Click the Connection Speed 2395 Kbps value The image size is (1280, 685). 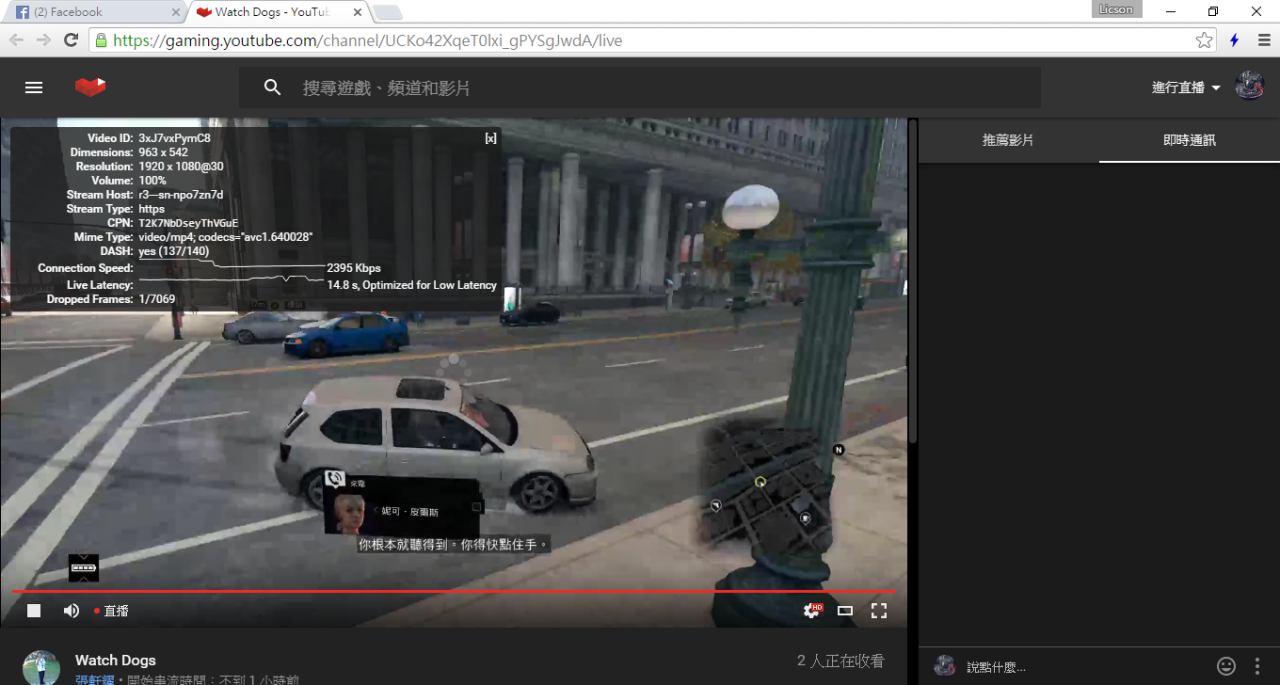353,268
